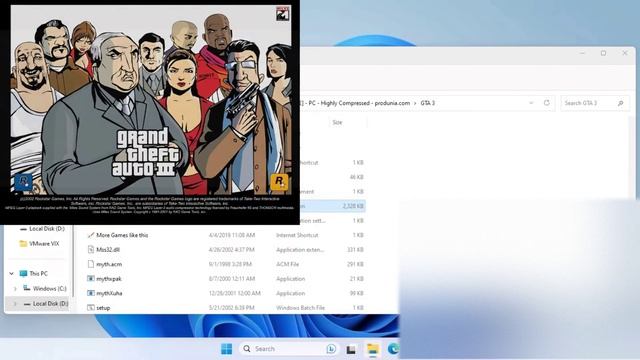The width and height of the screenshot is (640, 360).
Task: Select the mythXuha file name
Action: click(109, 293)
